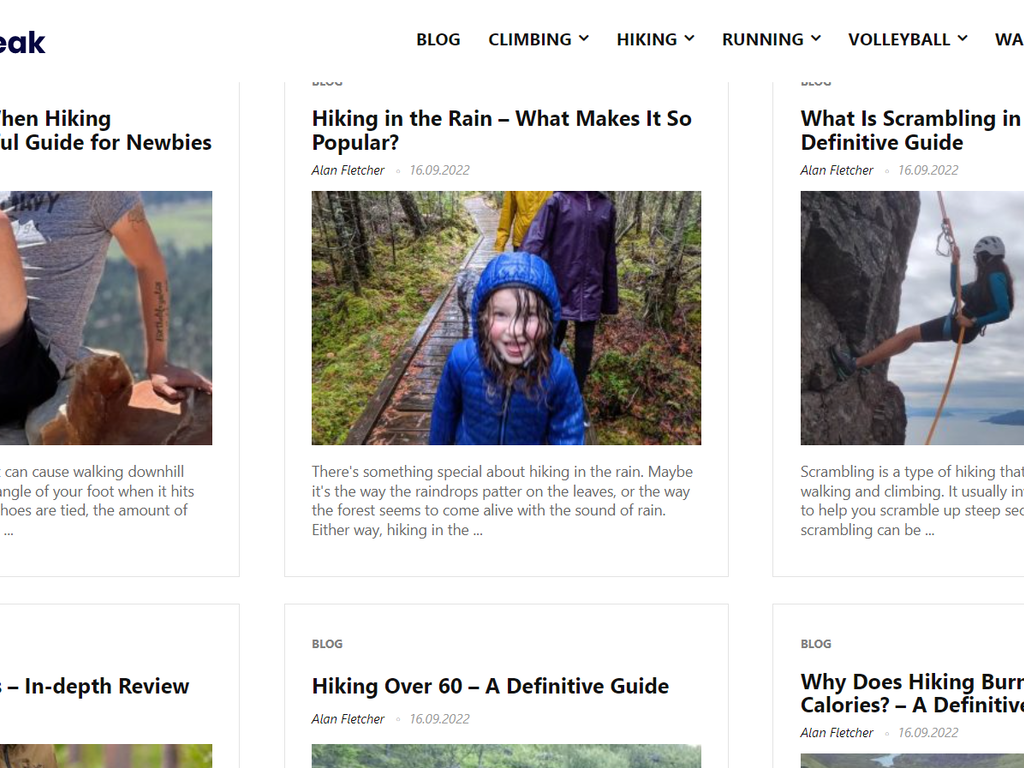Expand the Running menu chevron
1024x768 pixels.
coord(816,39)
